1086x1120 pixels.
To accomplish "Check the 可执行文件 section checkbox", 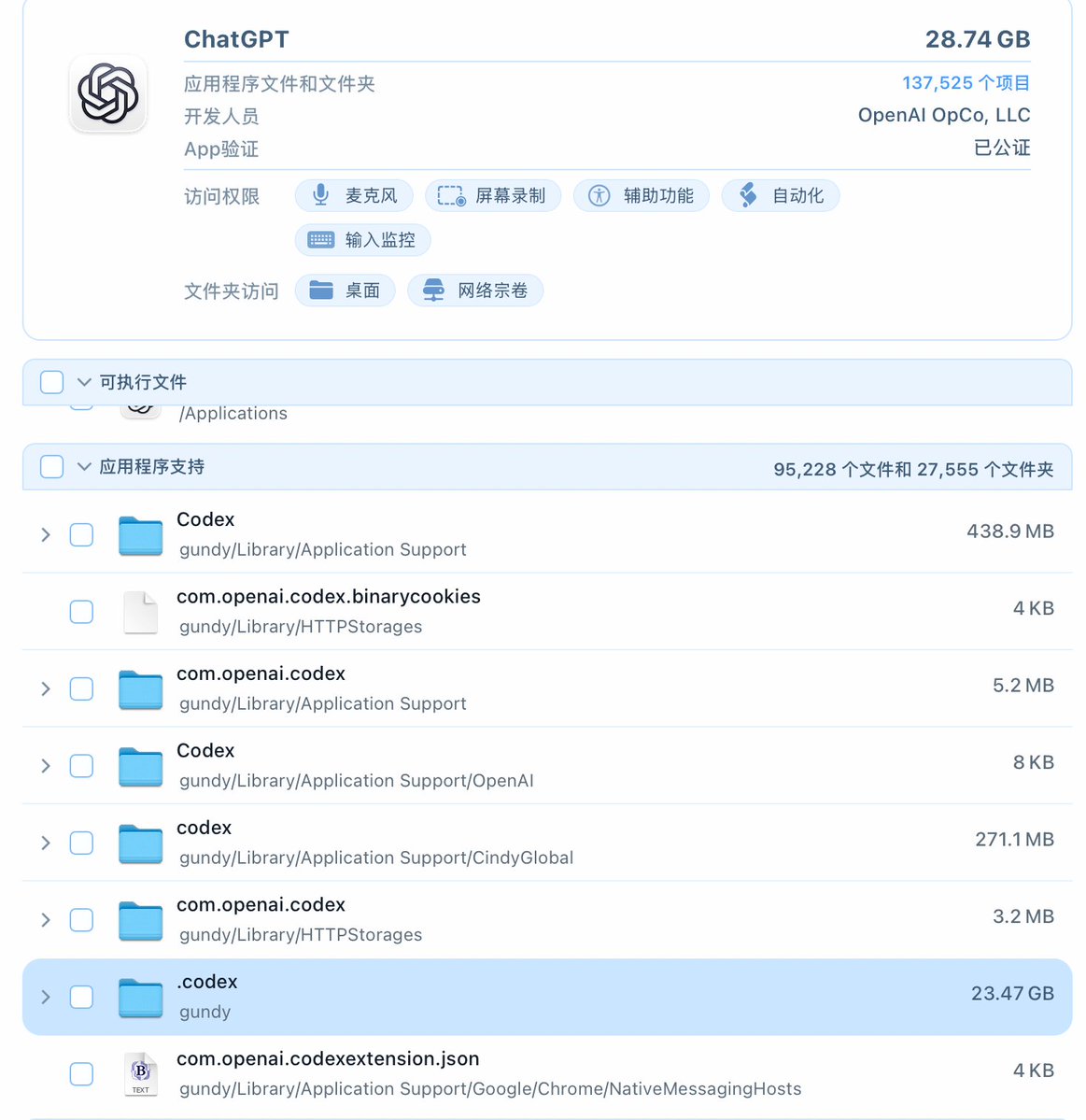I will click(x=52, y=382).
